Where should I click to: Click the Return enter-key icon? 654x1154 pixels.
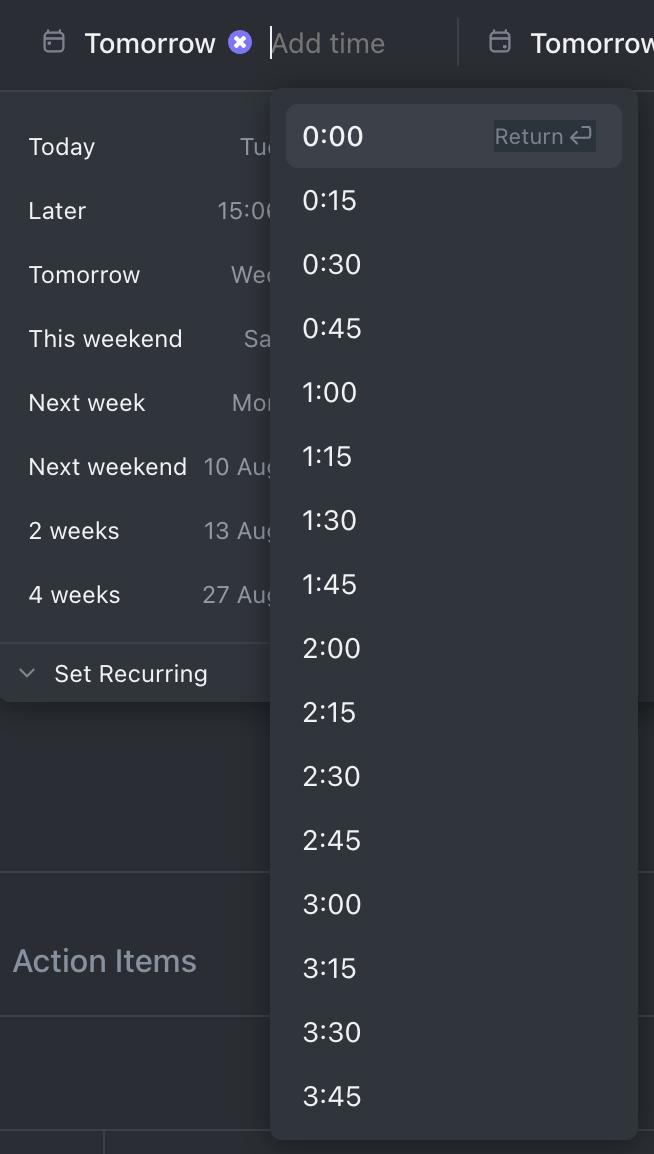(581, 136)
